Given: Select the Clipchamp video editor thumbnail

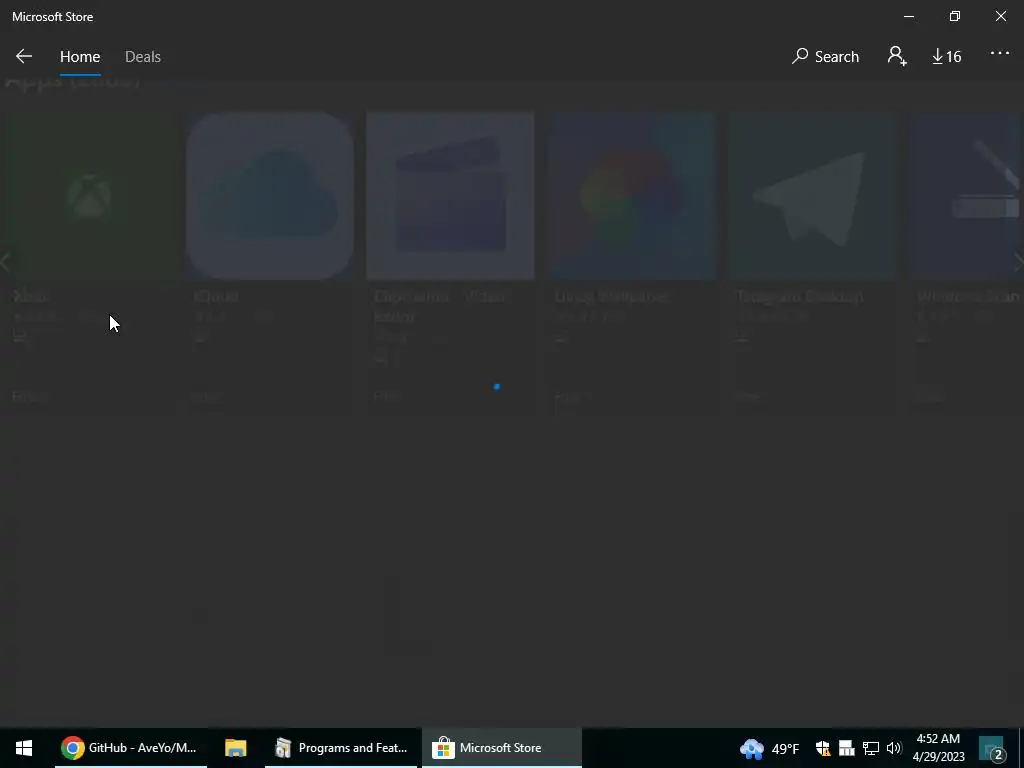Looking at the screenshot, I should click(450, 196).
